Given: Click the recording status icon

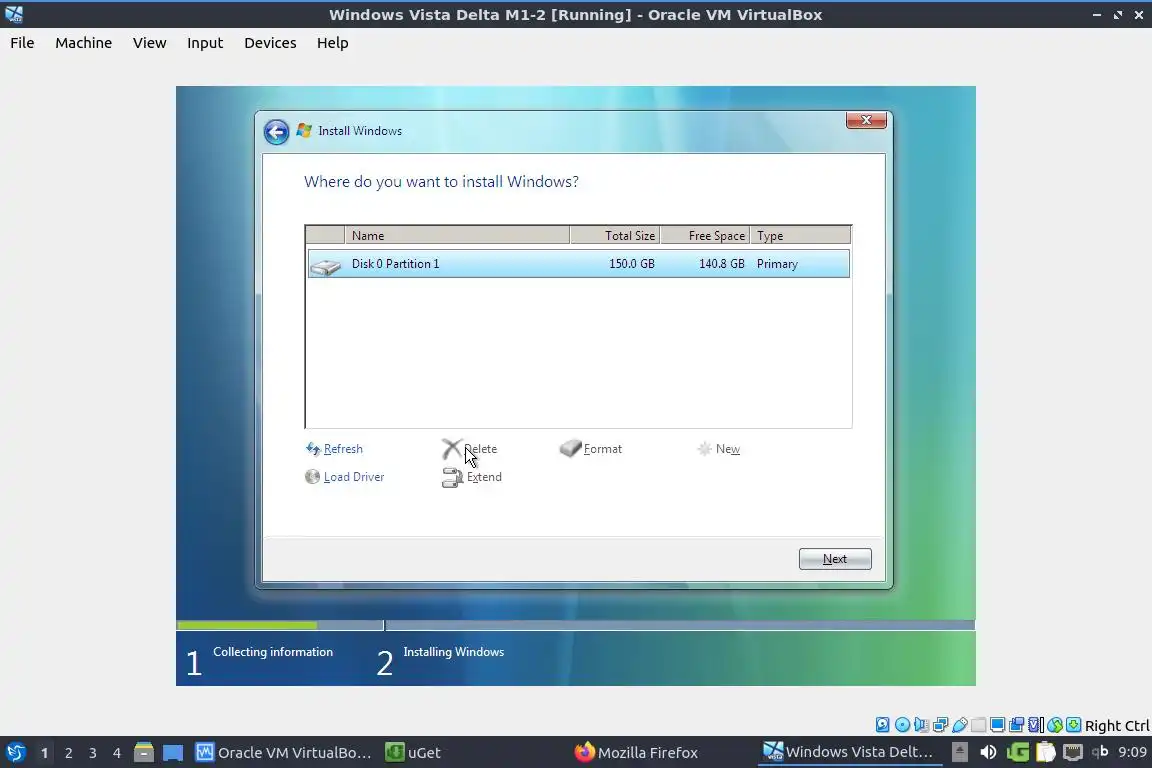Looking at the screenshot, I should (x=1016, y=725).
